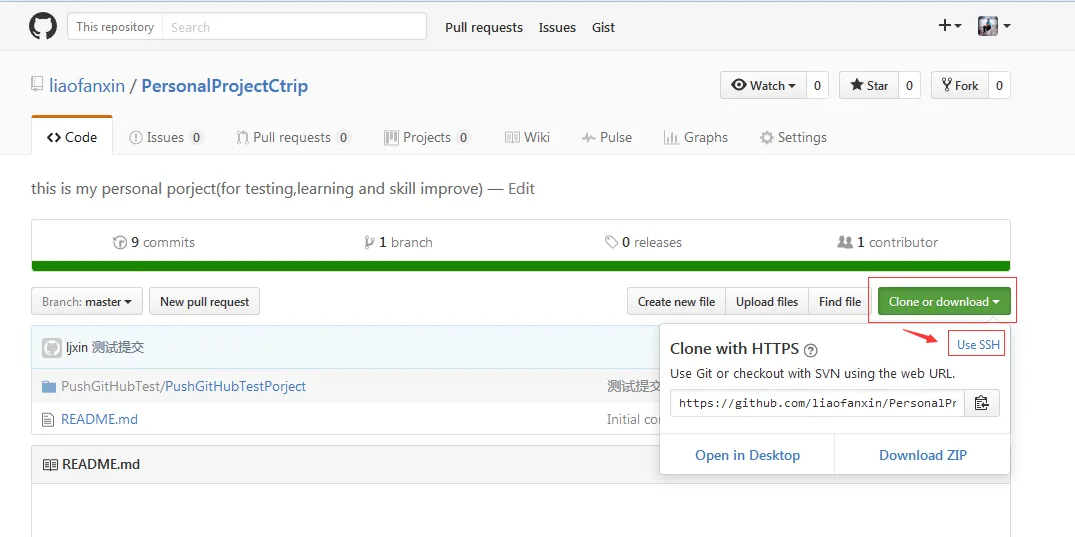Open the PushGitHubTestPorject folder link
The image size is (1075, 537).
(236, 387)
